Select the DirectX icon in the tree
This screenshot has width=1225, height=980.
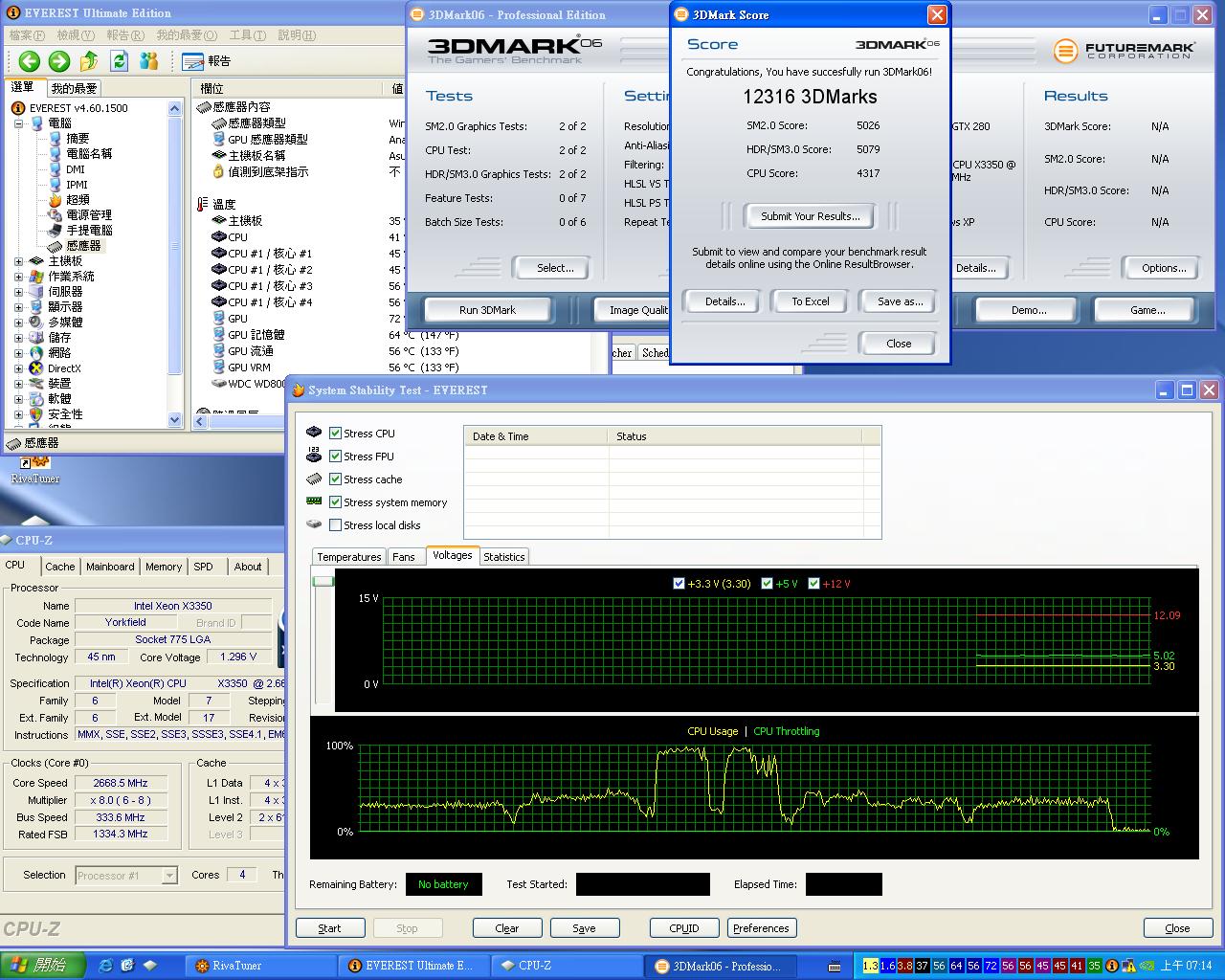[x=36, y=368]
